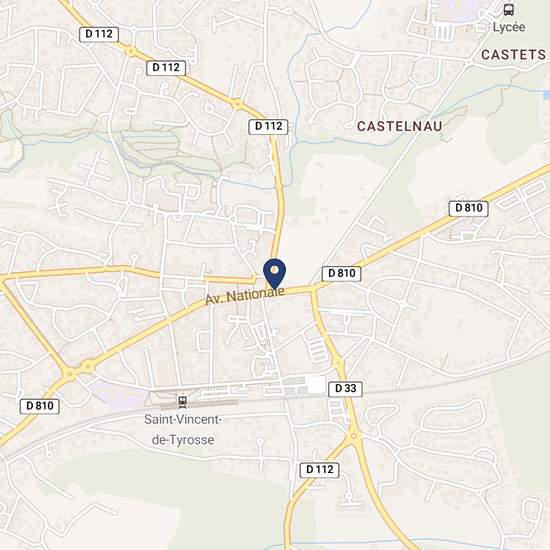
Task: Click the roundabout on D 112 above the river
Action: (x=237, y=104)
